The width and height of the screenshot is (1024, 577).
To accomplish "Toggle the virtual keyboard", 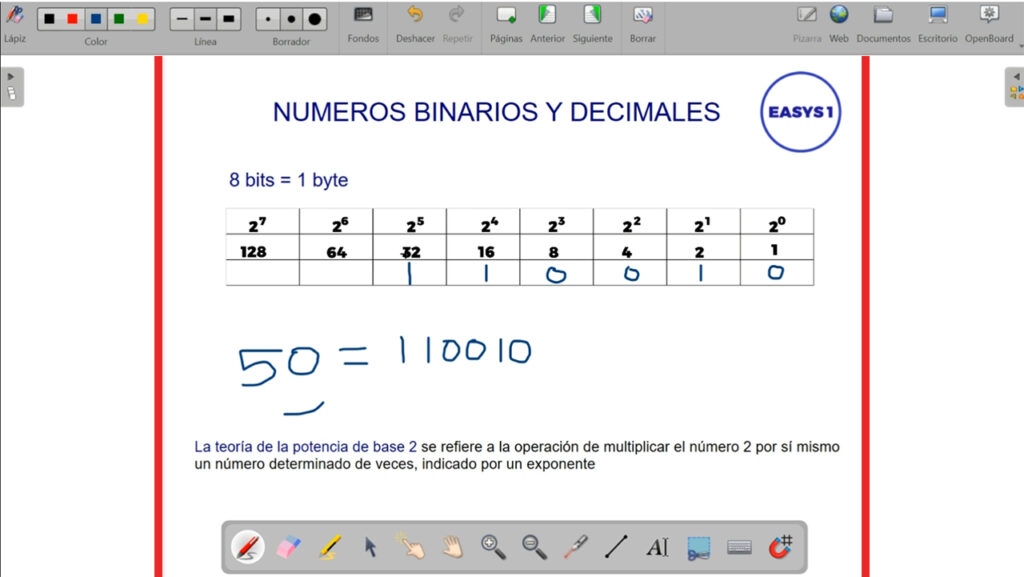I will 739,547.
